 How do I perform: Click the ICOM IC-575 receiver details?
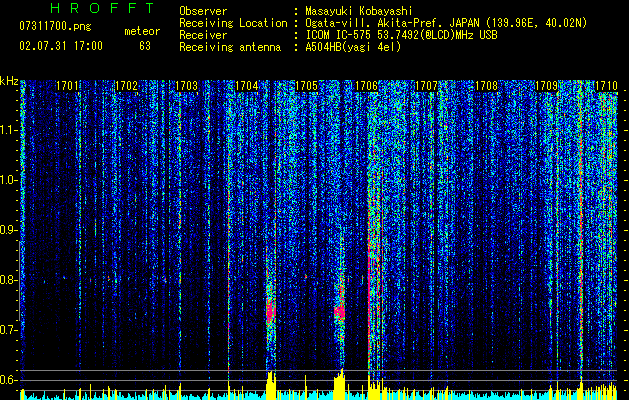coord(402,35)
